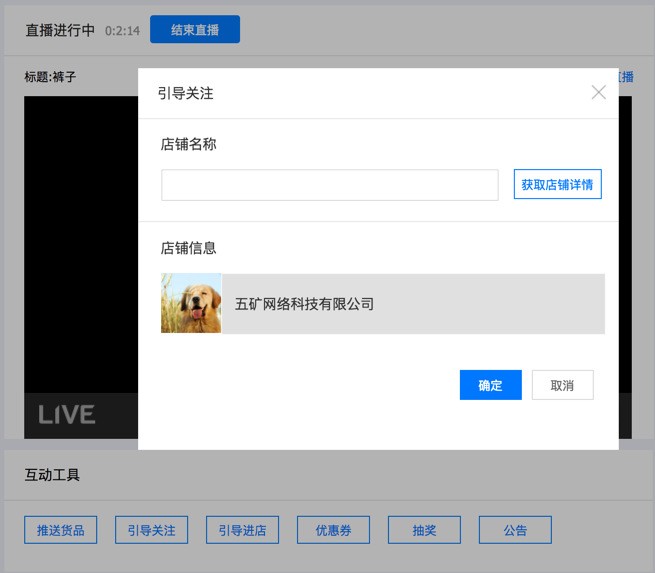Close the 引导关注 dialog with the X
This screenshot has height=573, width=655.
598,93
